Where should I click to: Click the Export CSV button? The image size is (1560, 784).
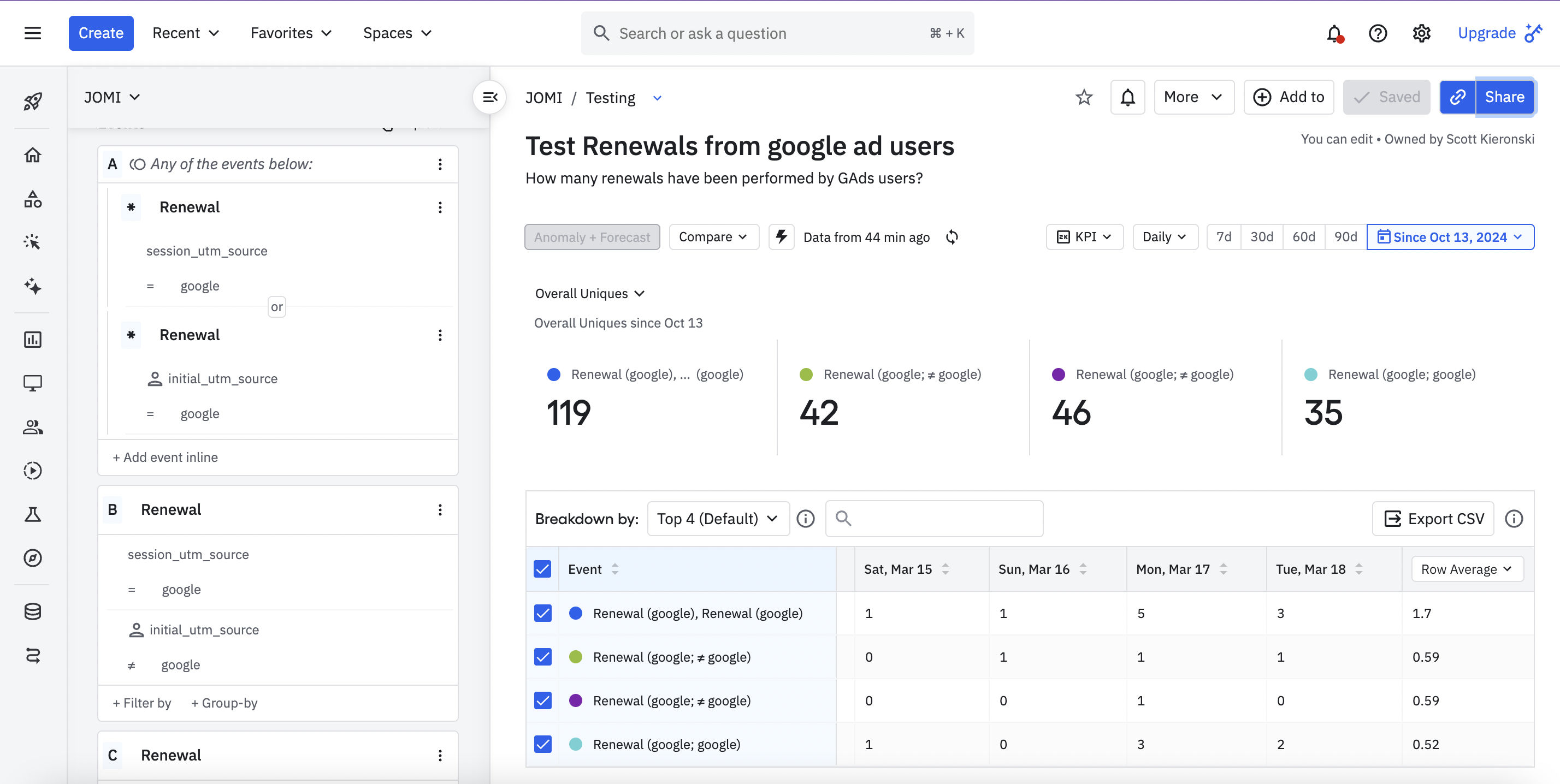pyautogui.click(x=1433, y=519)
